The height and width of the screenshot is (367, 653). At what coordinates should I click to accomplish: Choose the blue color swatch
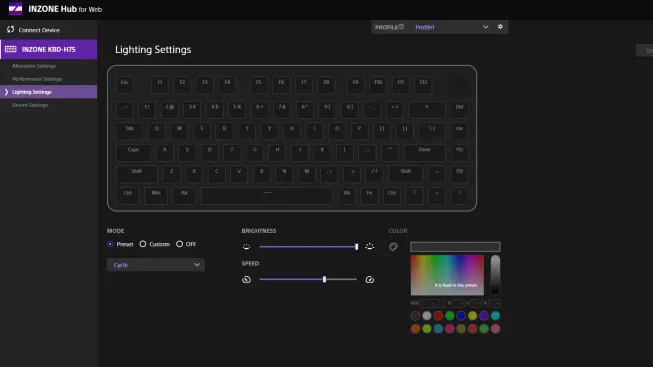pyautogui.click(x=461, y=316)
